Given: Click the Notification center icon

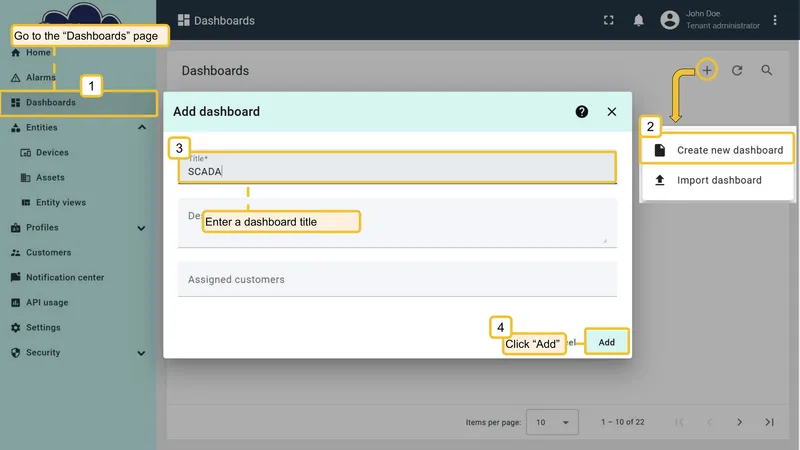Looking at the screenshot, I should coord(16,277).
